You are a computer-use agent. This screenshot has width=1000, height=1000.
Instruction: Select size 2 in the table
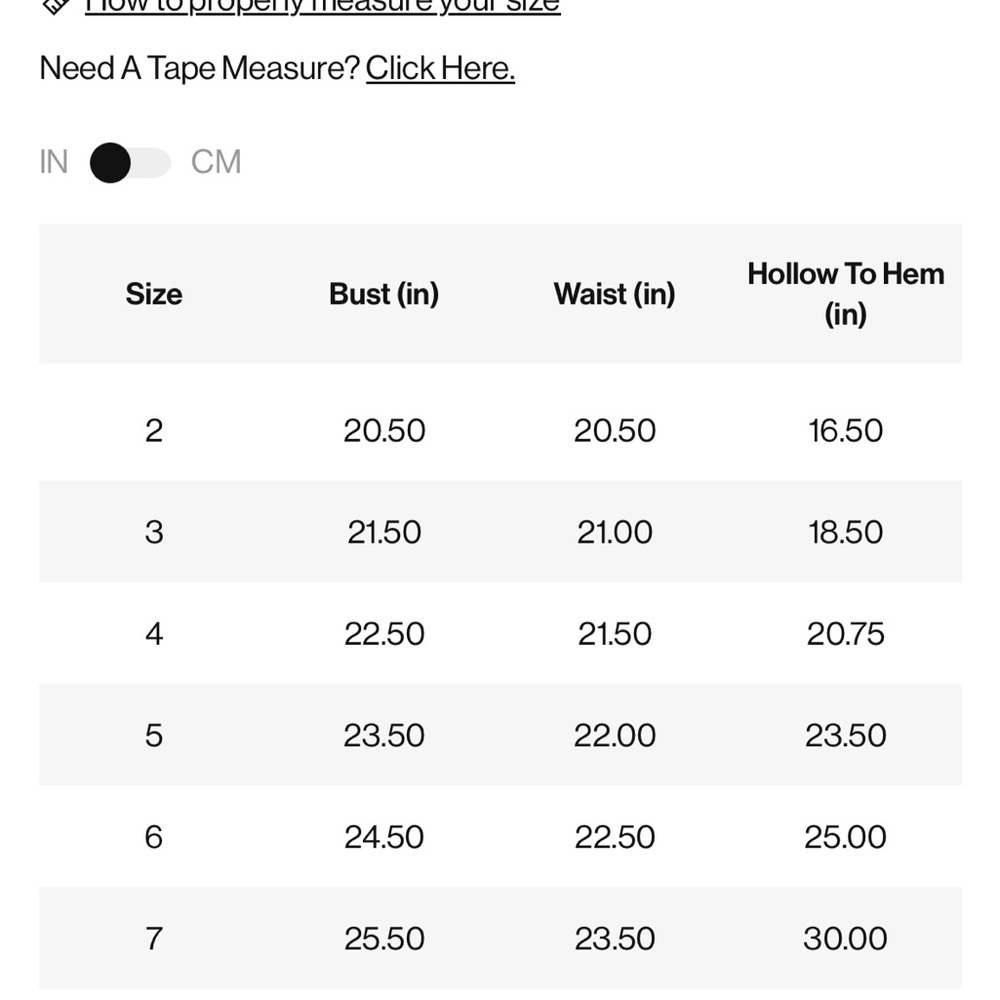point(154,430)
